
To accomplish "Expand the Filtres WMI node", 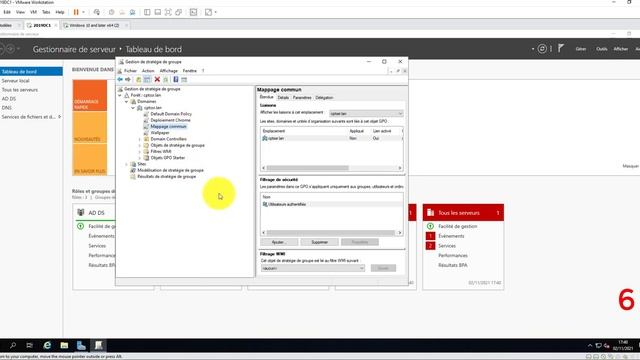I will [140, 151].
